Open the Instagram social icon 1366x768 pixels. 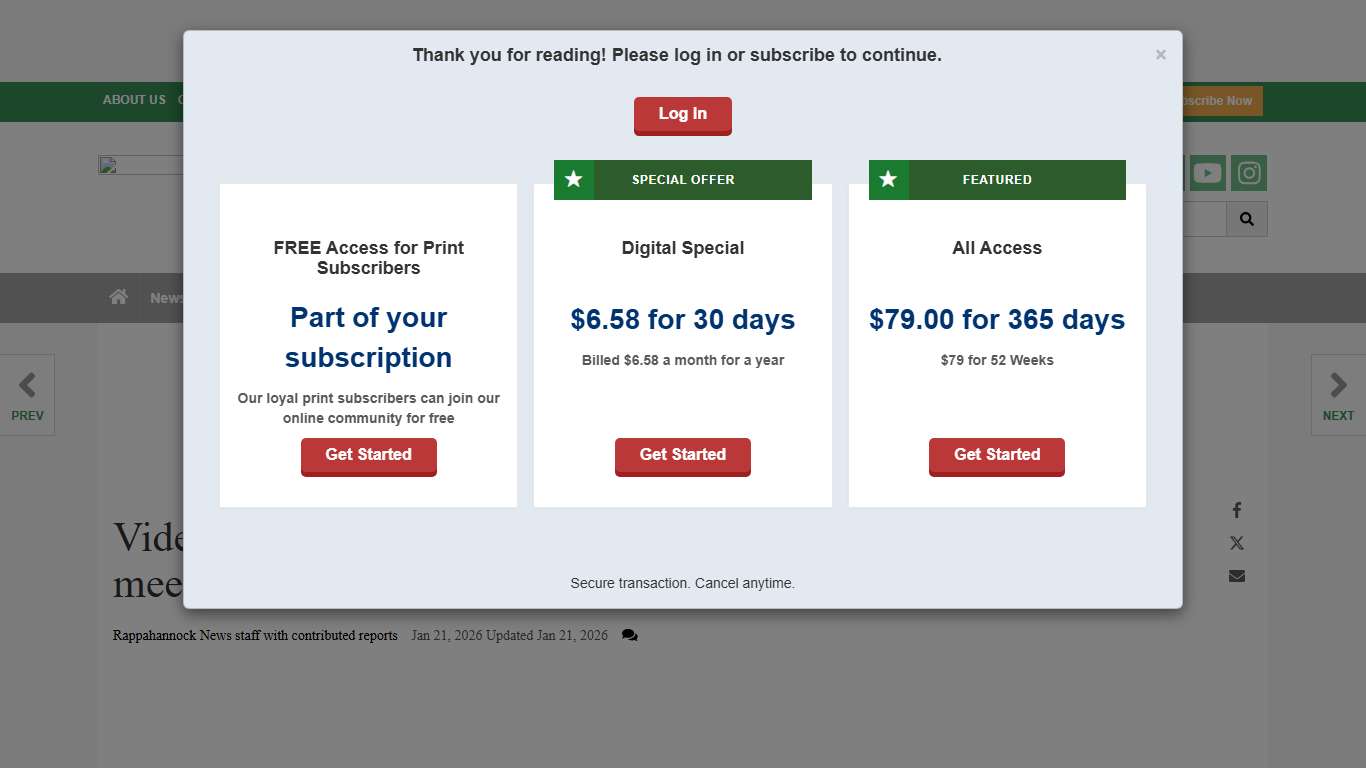click(x=1249, y=173)
